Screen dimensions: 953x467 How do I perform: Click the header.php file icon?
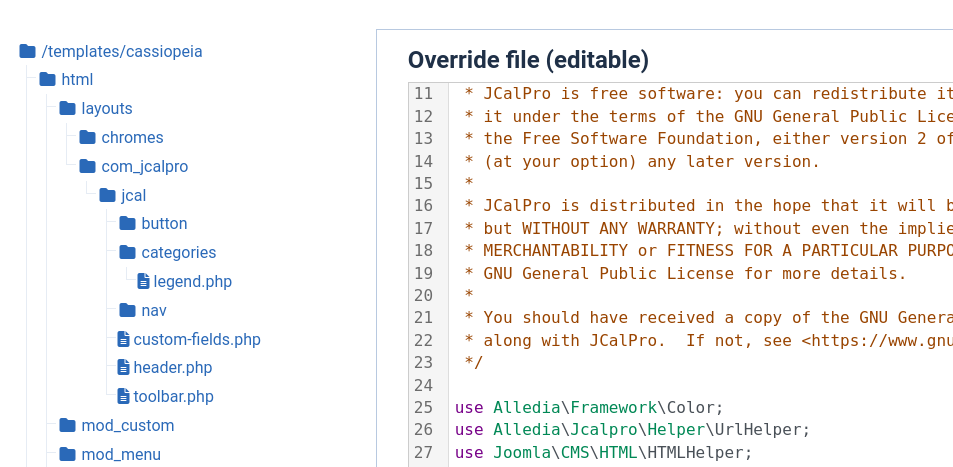pos(123,368)
